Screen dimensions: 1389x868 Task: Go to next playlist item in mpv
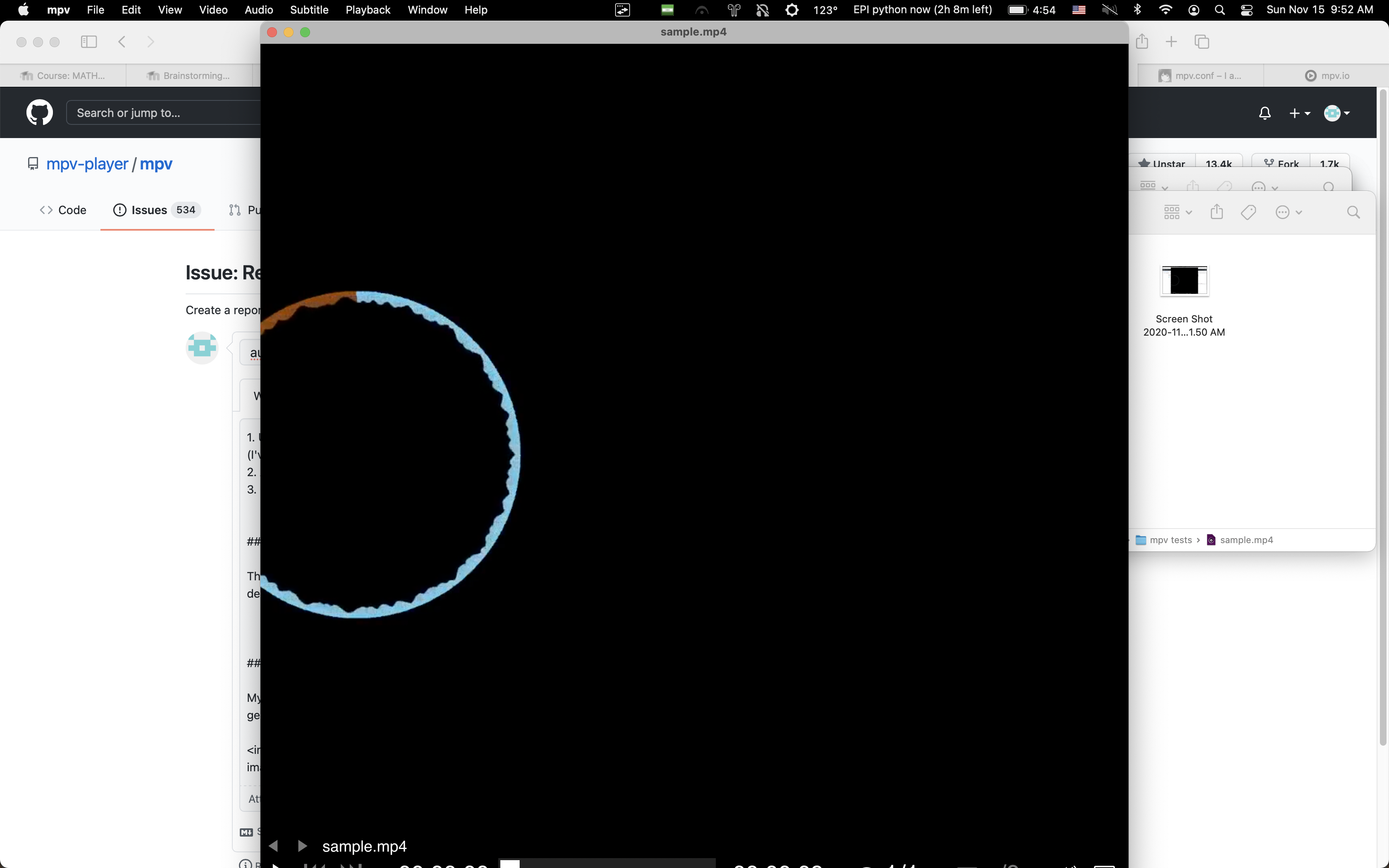point(303,846)
